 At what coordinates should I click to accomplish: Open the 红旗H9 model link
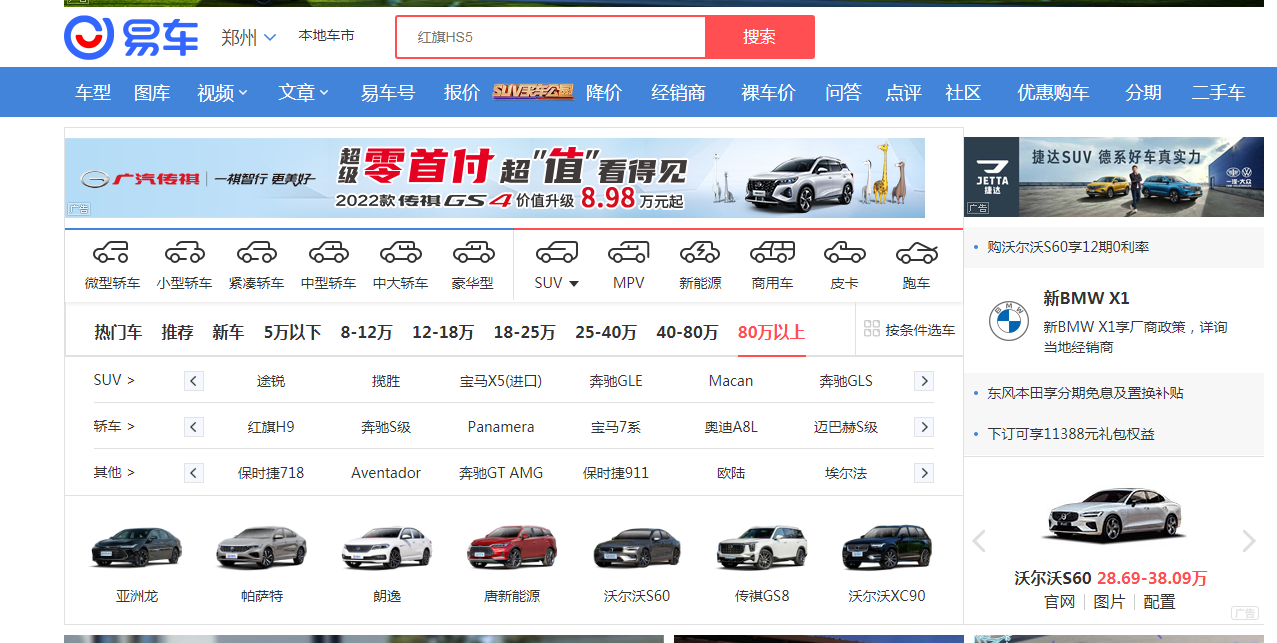pyautogui.click(x=271, y=427)
